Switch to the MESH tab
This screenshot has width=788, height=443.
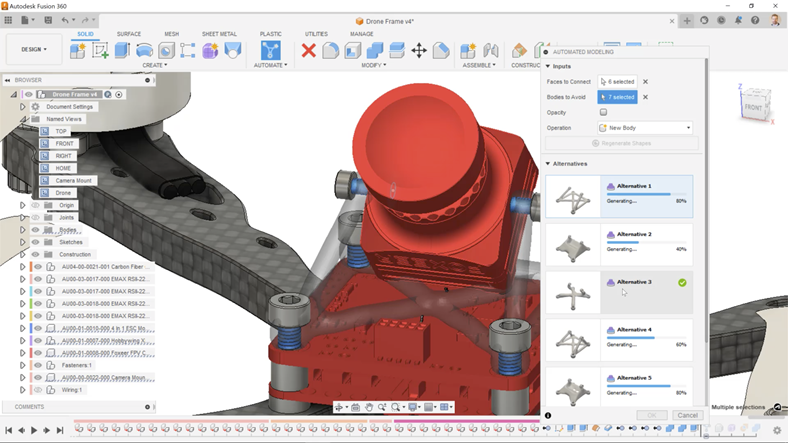(x=171, y=34)
